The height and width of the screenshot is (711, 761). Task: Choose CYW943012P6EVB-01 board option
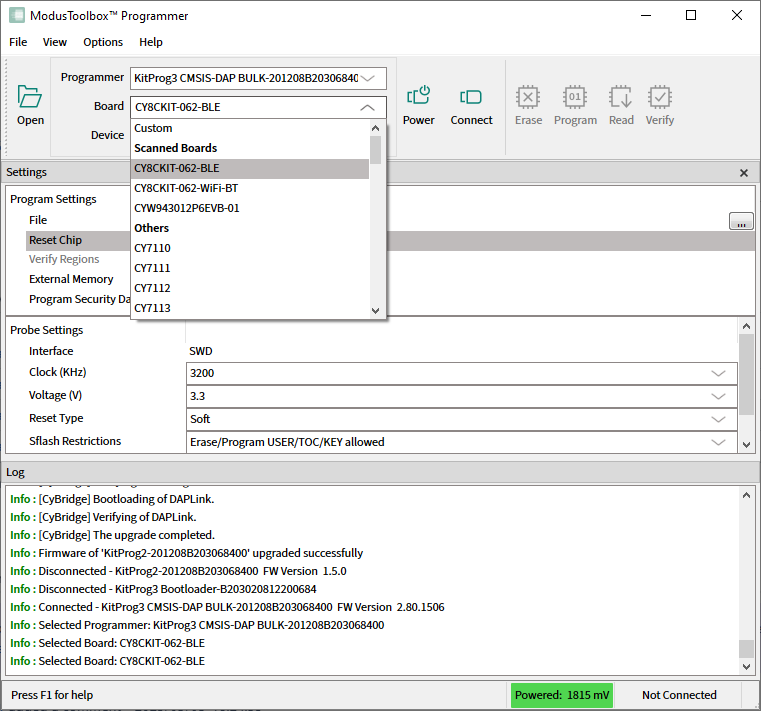point(187,208)
